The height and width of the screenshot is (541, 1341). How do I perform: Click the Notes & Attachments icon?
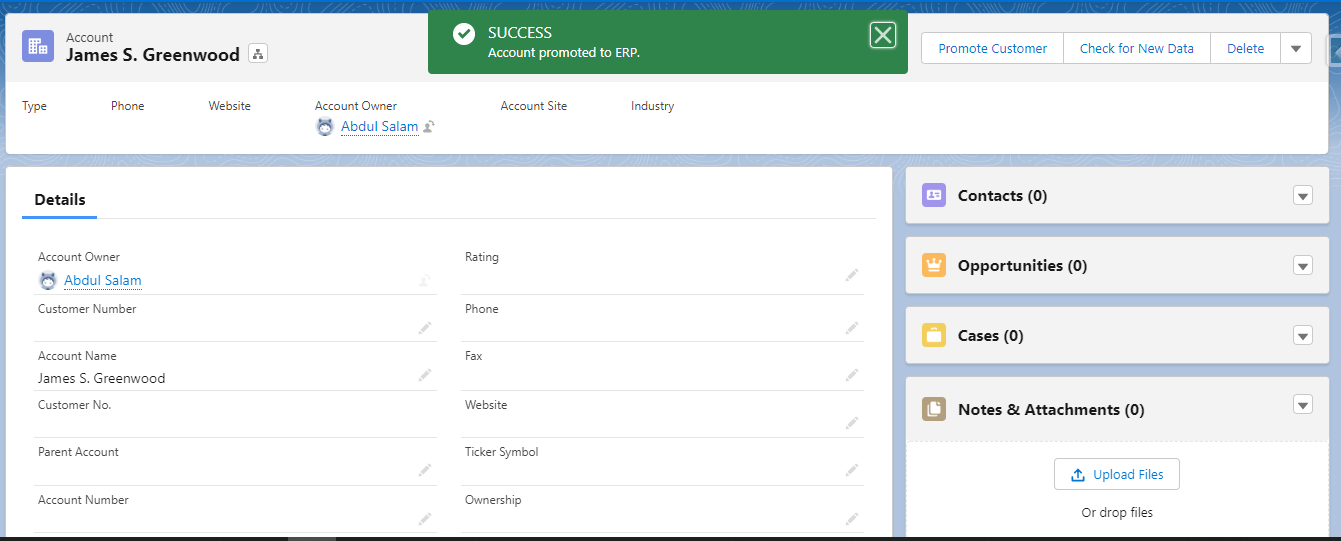click(934, 408)
